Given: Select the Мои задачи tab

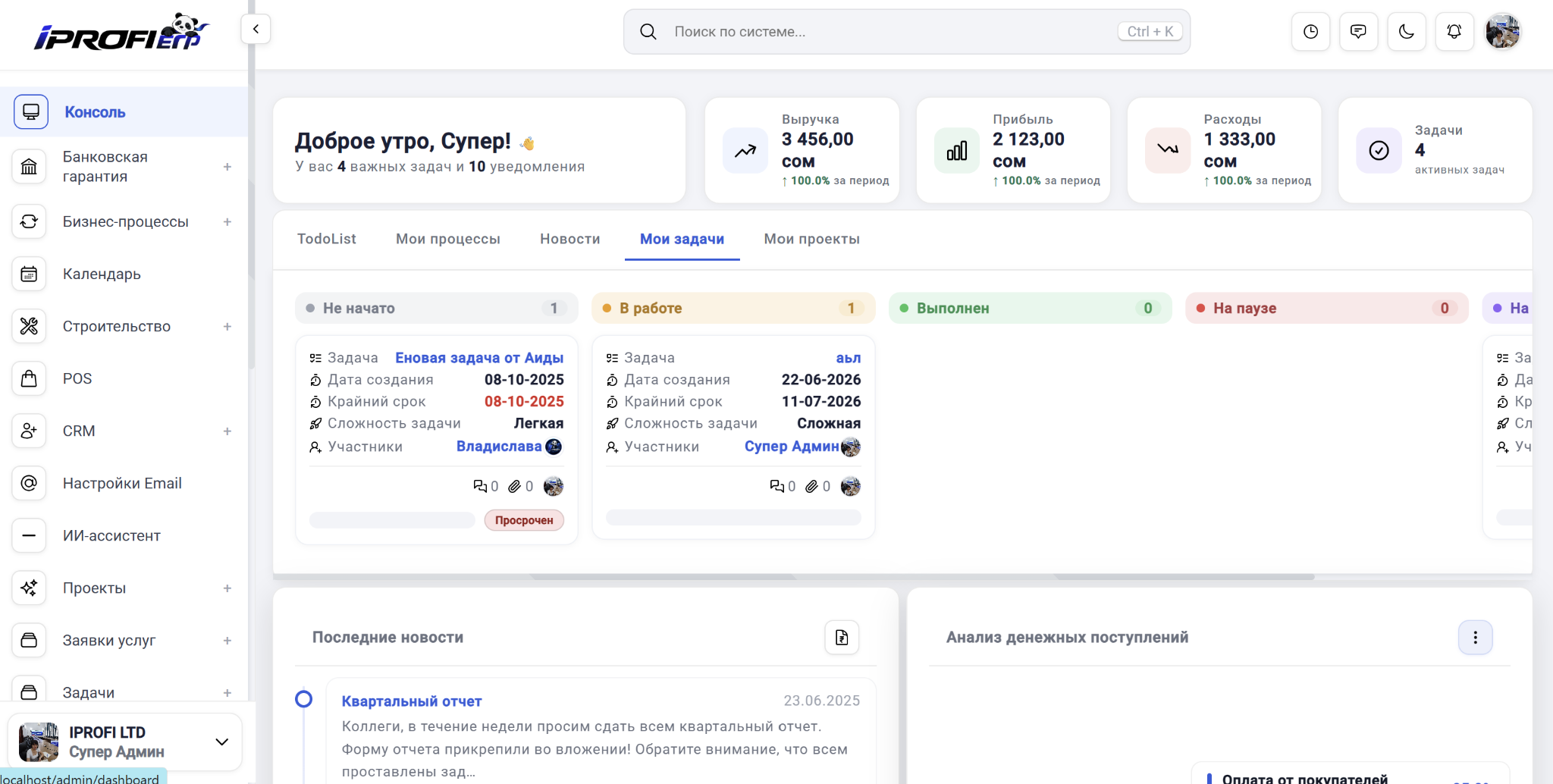Looking at the screenshot, I should (x=682, y=239).
